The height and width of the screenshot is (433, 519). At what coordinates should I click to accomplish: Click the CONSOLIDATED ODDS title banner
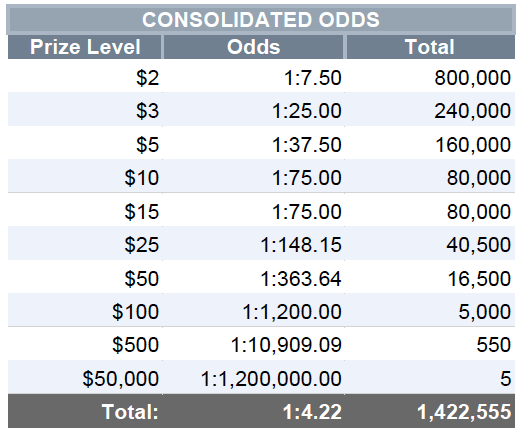point(261,19)
